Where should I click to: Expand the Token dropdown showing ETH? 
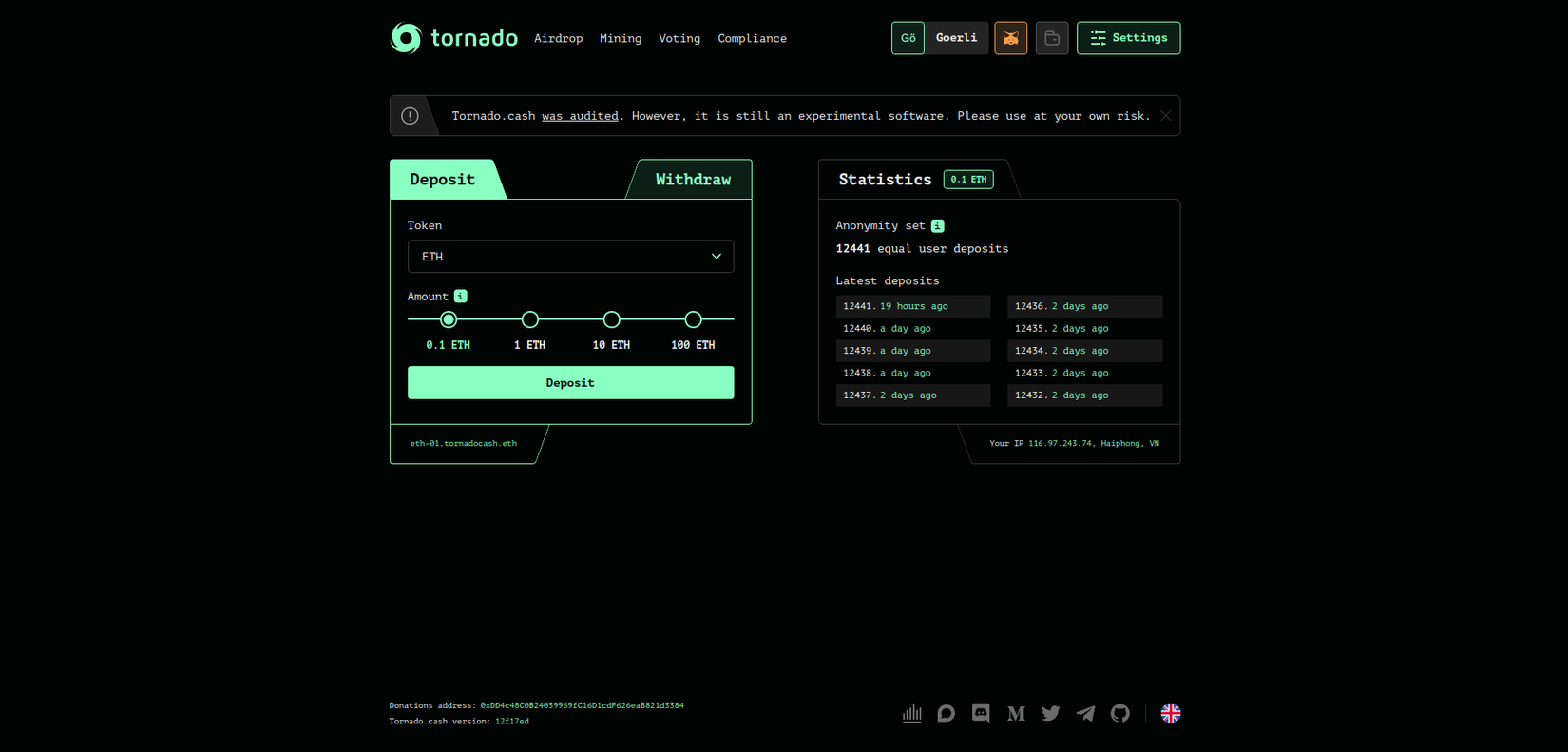pos(570,257)
